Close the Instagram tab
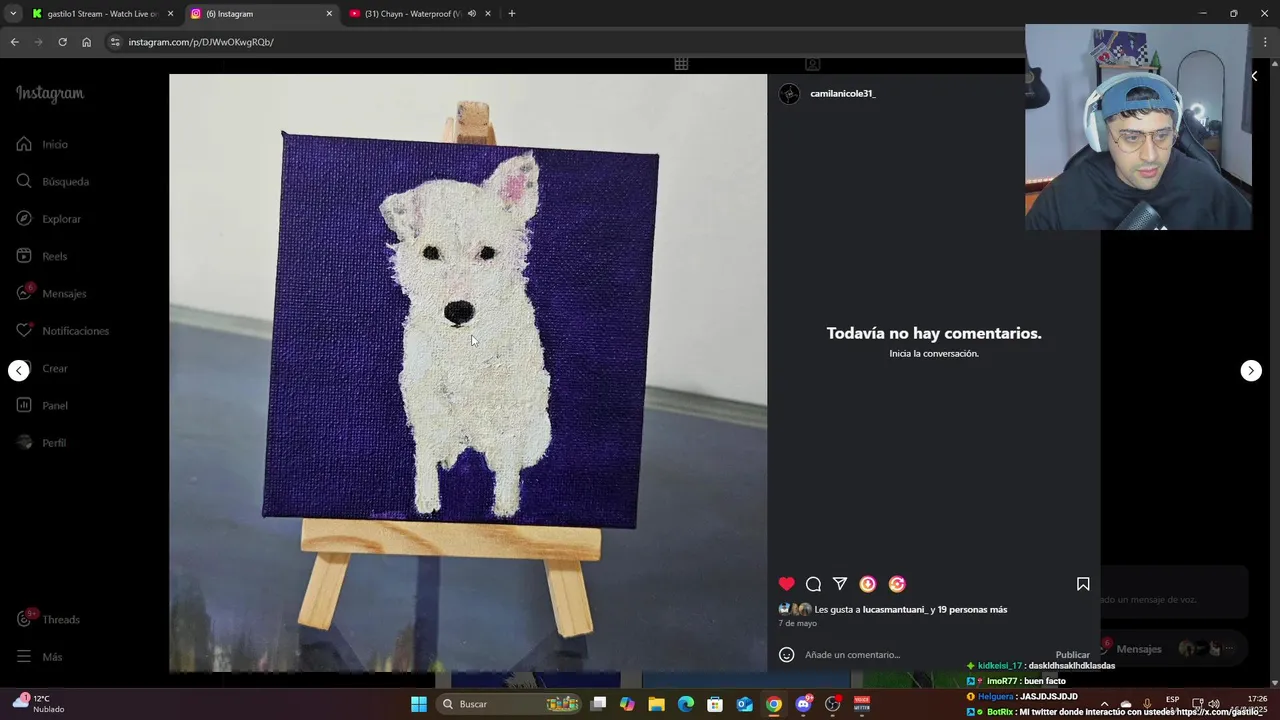The image size is (1280, 720). (329, 14)
